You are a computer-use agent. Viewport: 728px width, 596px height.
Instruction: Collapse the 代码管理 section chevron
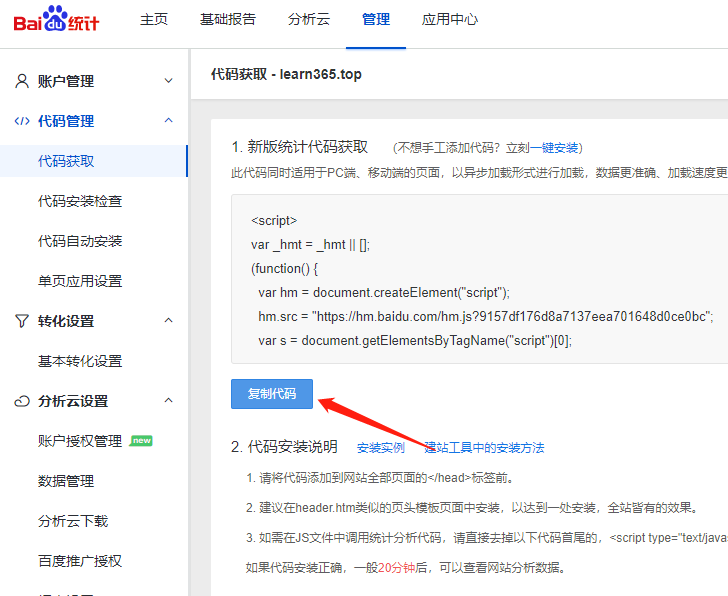coord(168,121)
